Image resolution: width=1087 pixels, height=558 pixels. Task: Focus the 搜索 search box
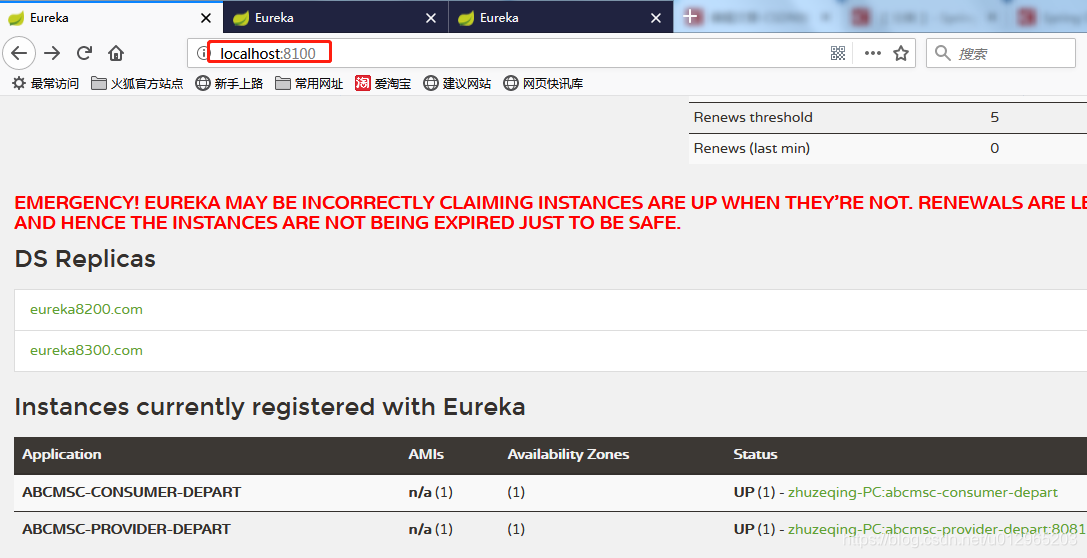1000,53
